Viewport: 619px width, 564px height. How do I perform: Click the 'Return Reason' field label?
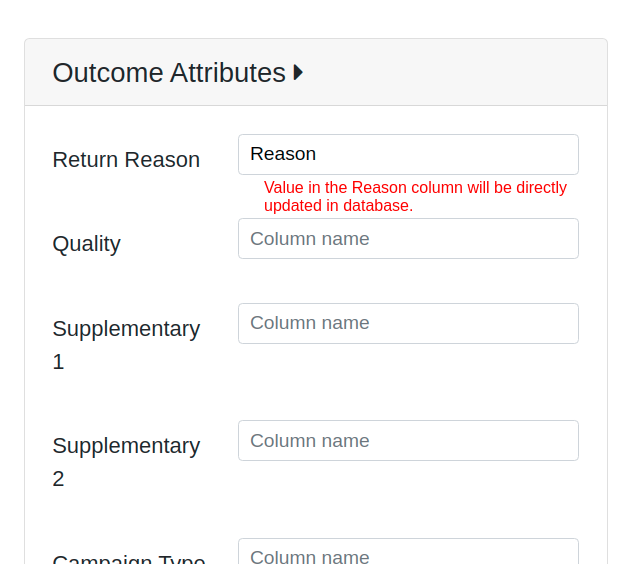126,160
